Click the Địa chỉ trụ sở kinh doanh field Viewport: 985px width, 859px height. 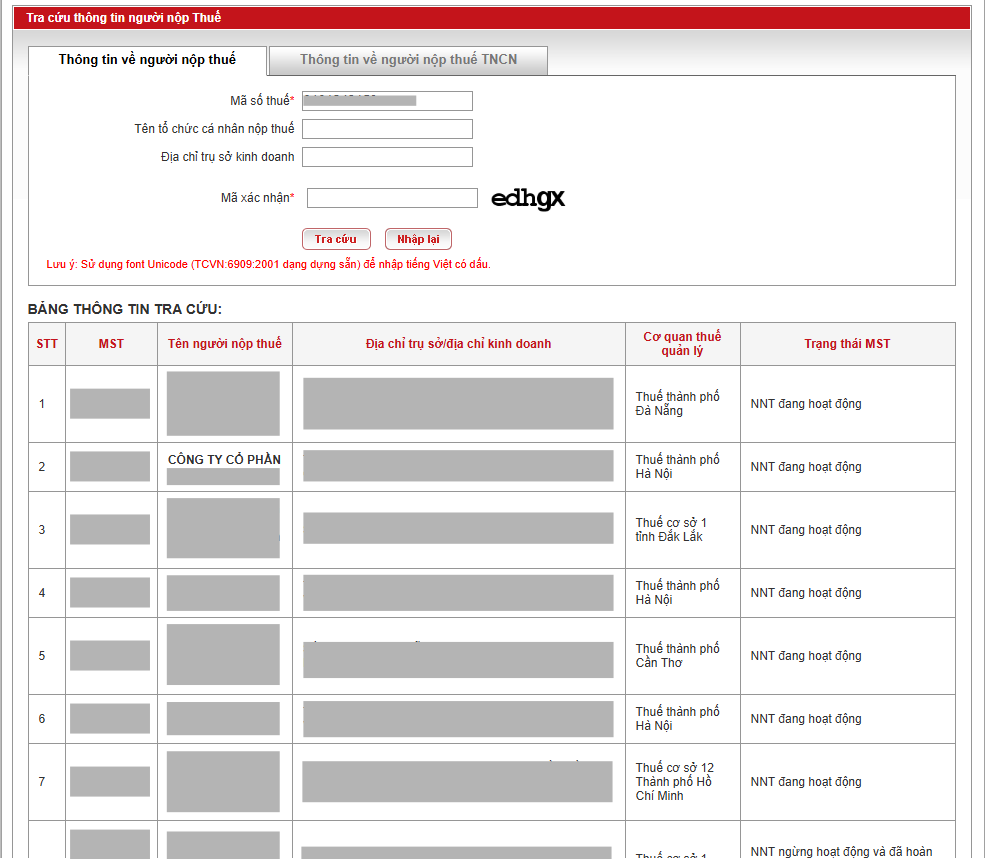point(387,157)
